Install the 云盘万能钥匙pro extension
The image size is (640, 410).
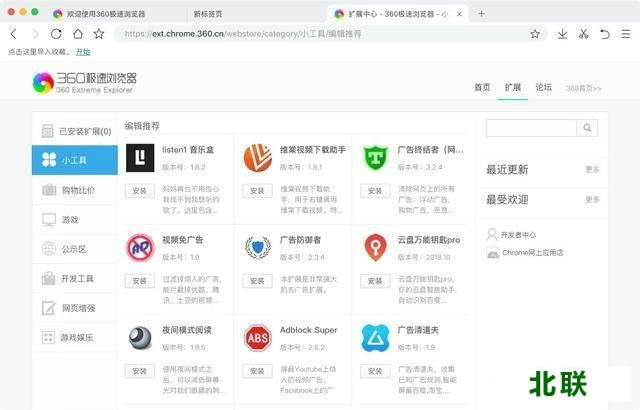pyautogui.click(x=375, y=281)
